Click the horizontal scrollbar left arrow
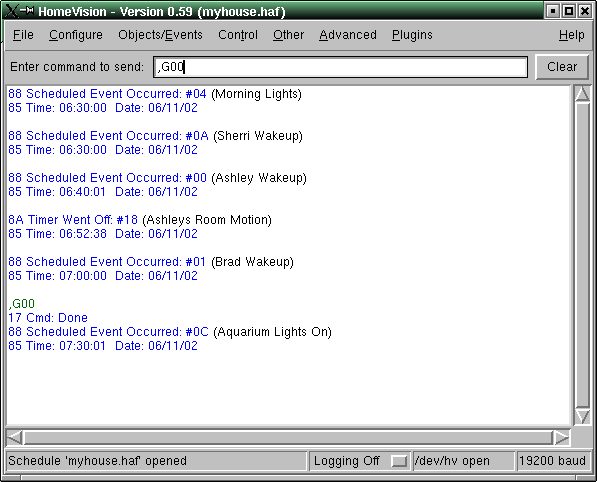The width and height of the screenshot is (597, 482). pyautogui.click(x=14, y=437)
